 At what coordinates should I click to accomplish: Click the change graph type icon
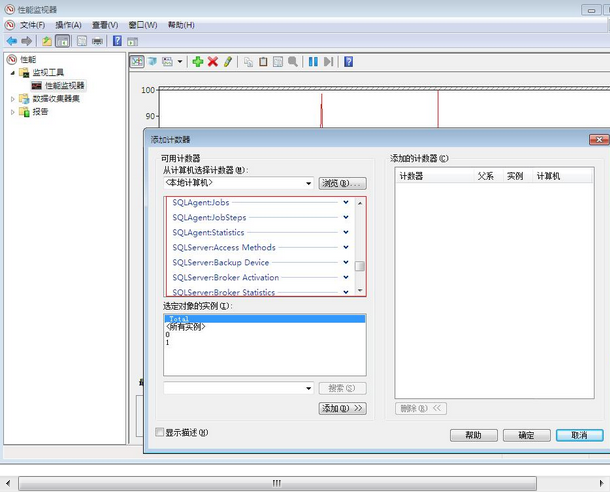(x=168, y=61)
